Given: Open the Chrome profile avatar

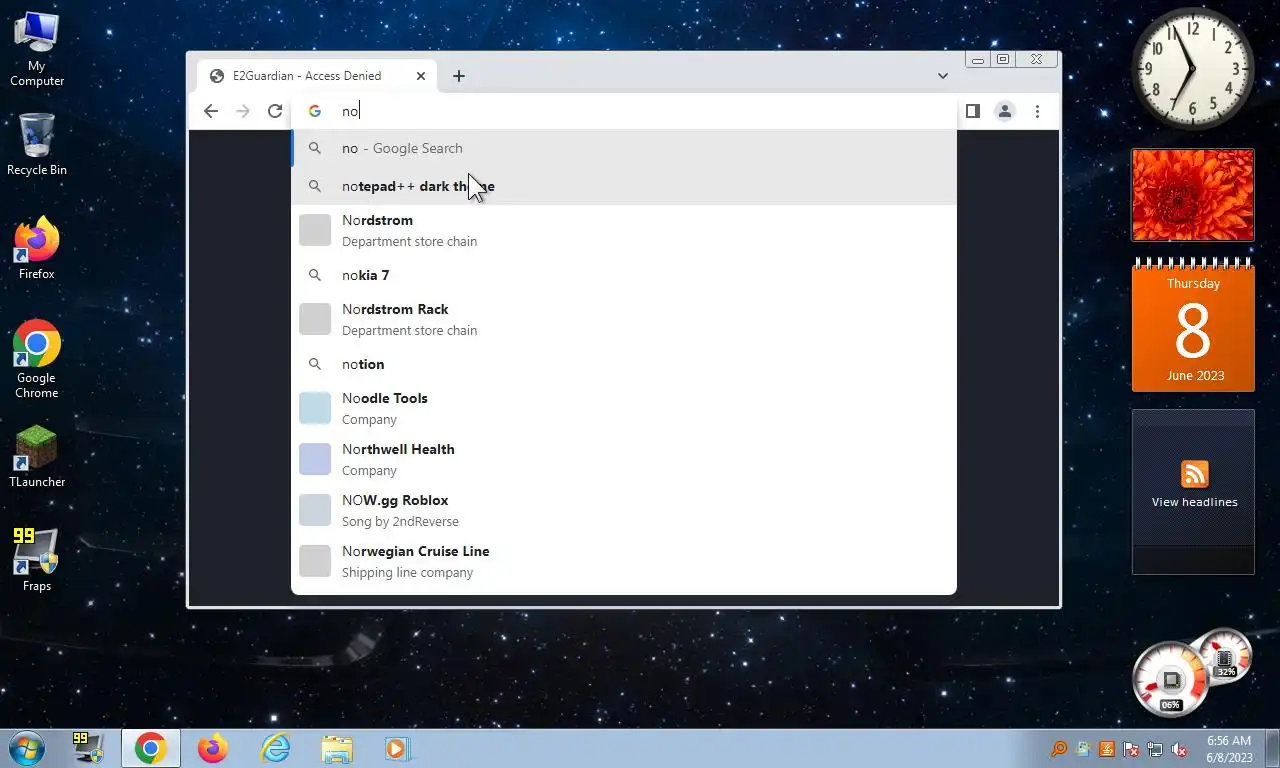Looking at the screenshot, I should 1005,111.
